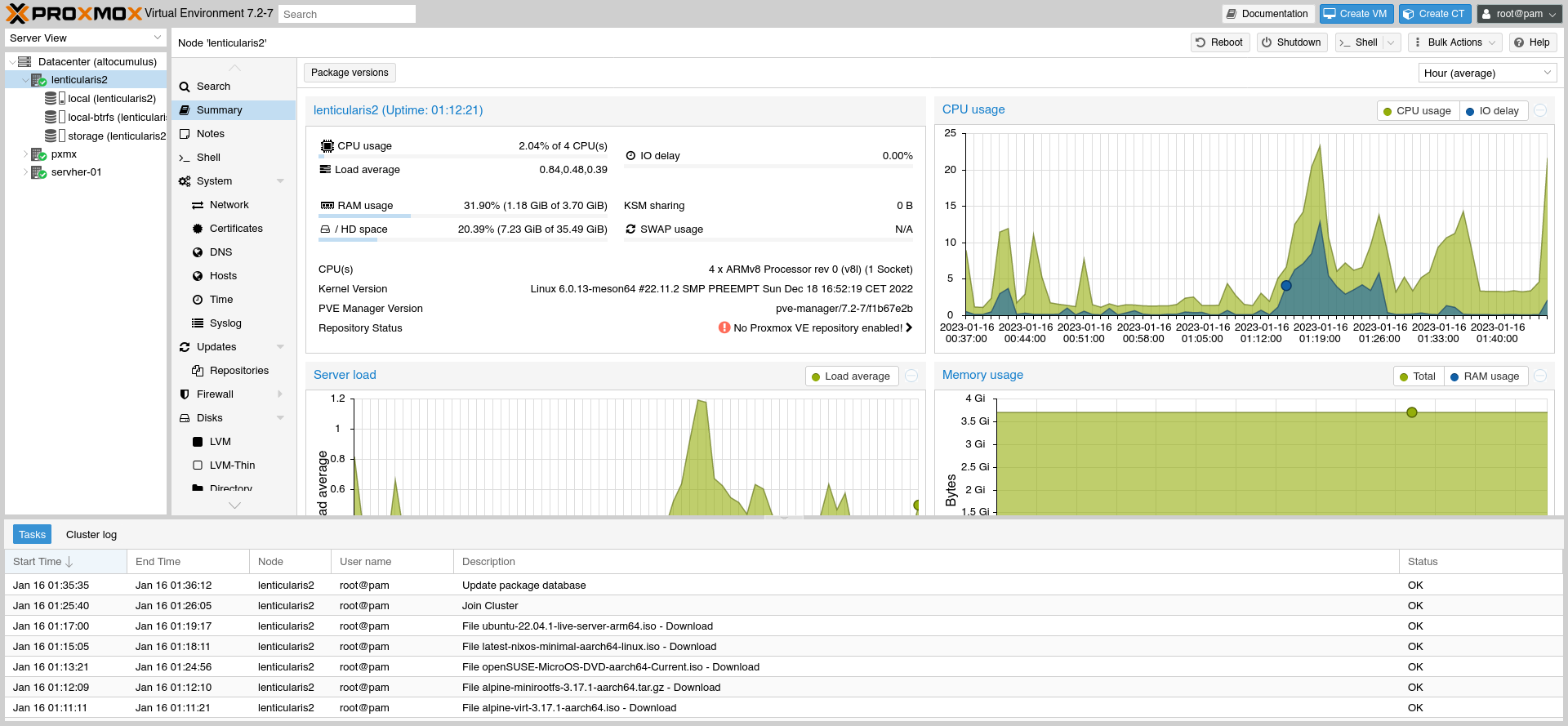1568x726 pixels.
Task: Click the DNS globe icon
Action: click(x=198, y=252)
